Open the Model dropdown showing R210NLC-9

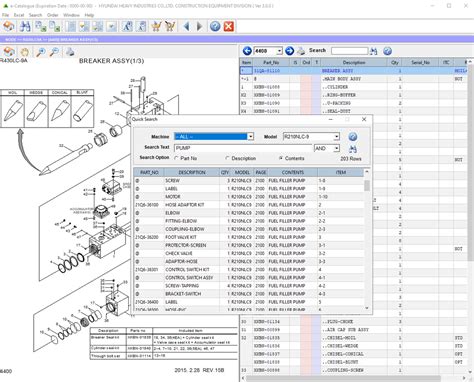336,137
